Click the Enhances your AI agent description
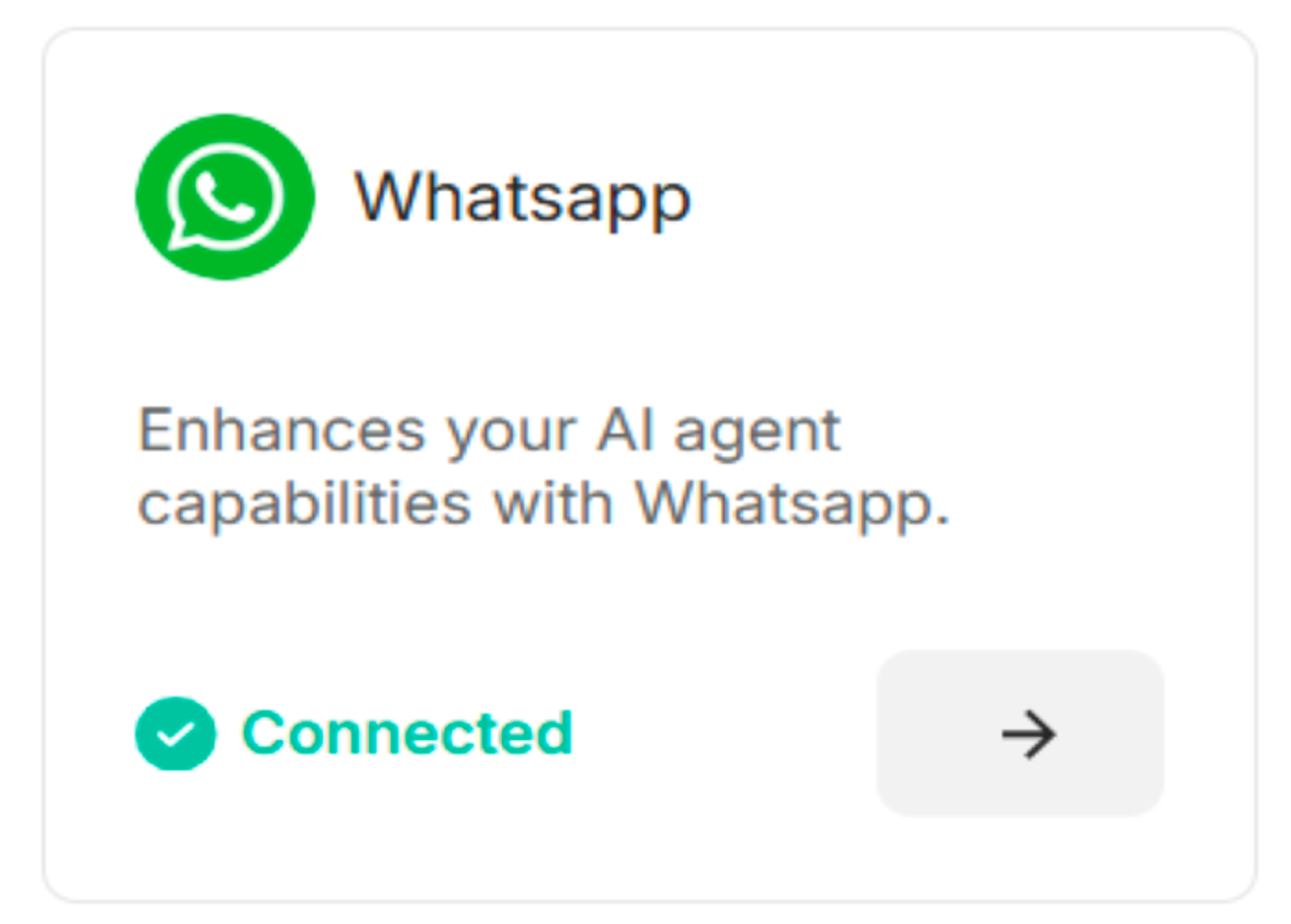 coord(543,467)
